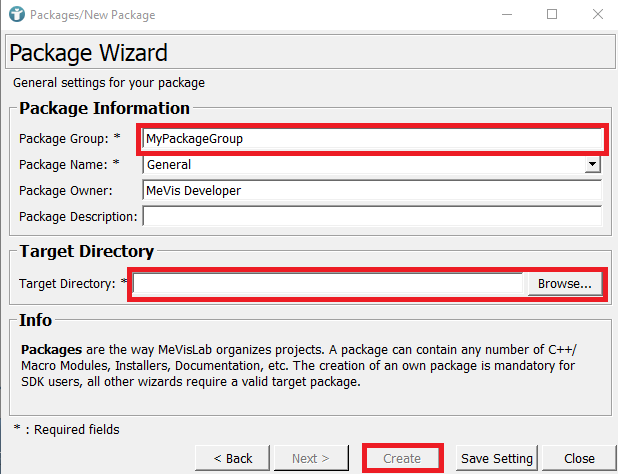Click the Info description paragraph
The width and height of the screenshot is (618, 474).
[x=300, y=367]
